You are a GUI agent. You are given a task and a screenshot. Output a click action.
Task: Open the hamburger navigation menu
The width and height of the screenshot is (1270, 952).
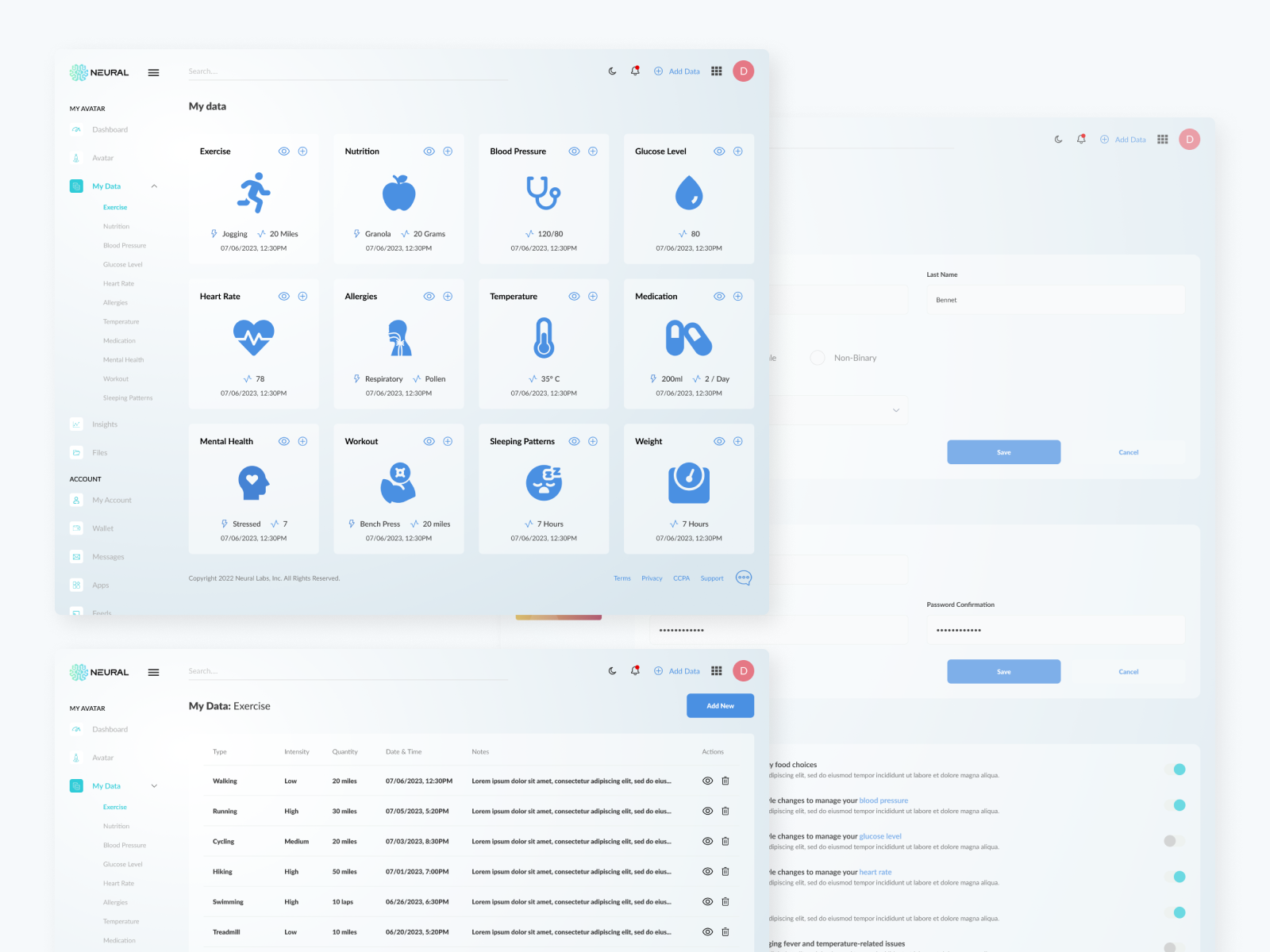pos(153,72)
